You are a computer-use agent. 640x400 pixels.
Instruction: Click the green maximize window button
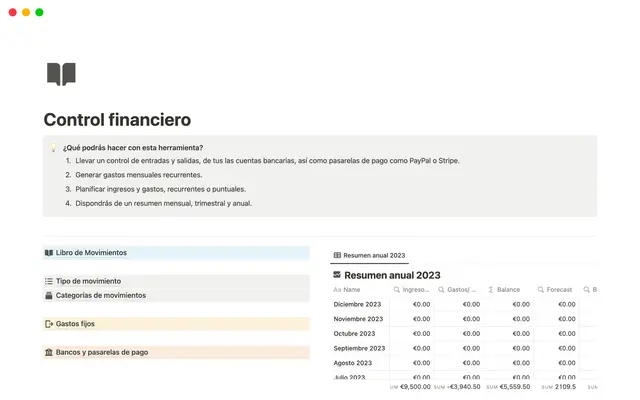(40, 12)
